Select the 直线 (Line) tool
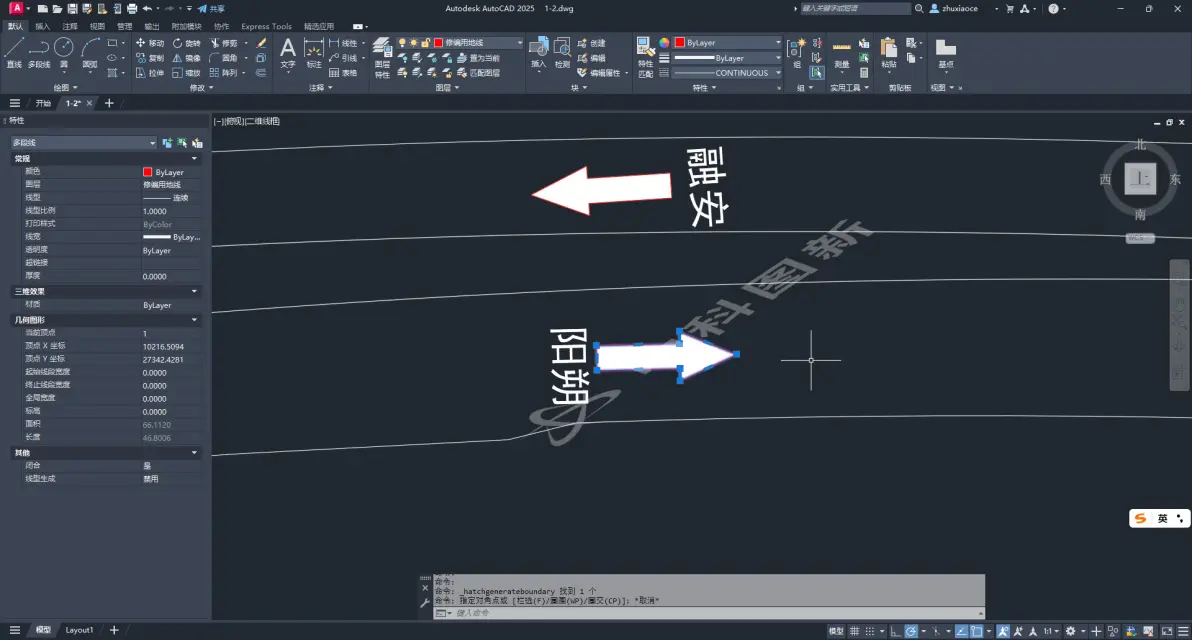 coord(14,53)
